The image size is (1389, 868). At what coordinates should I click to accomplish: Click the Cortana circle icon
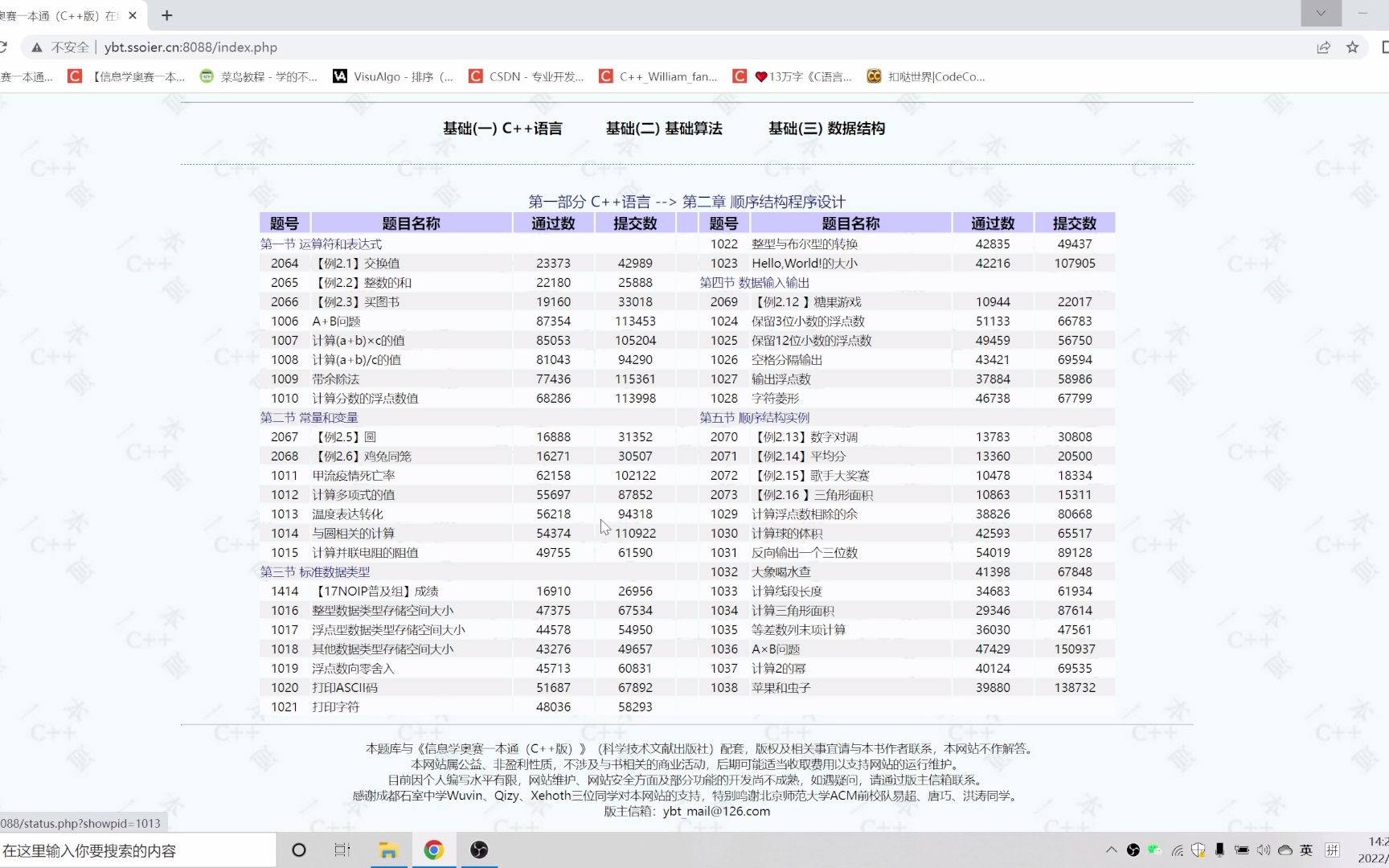(299, 850)
